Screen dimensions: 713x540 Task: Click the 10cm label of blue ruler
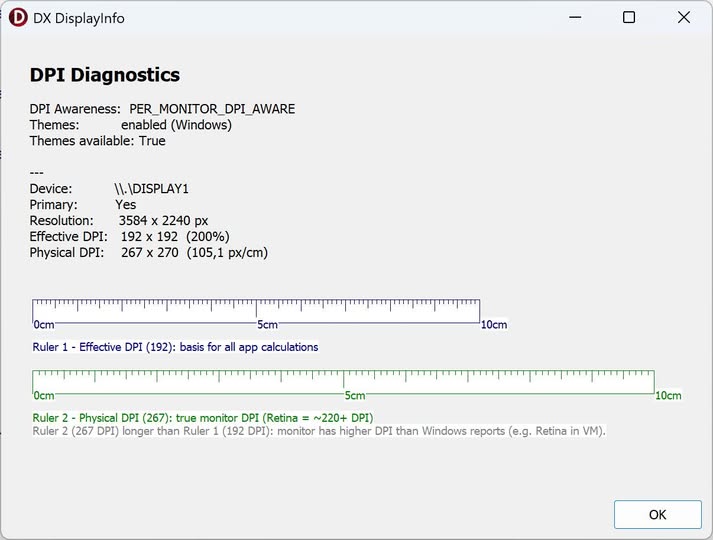(x=494, y=325)
